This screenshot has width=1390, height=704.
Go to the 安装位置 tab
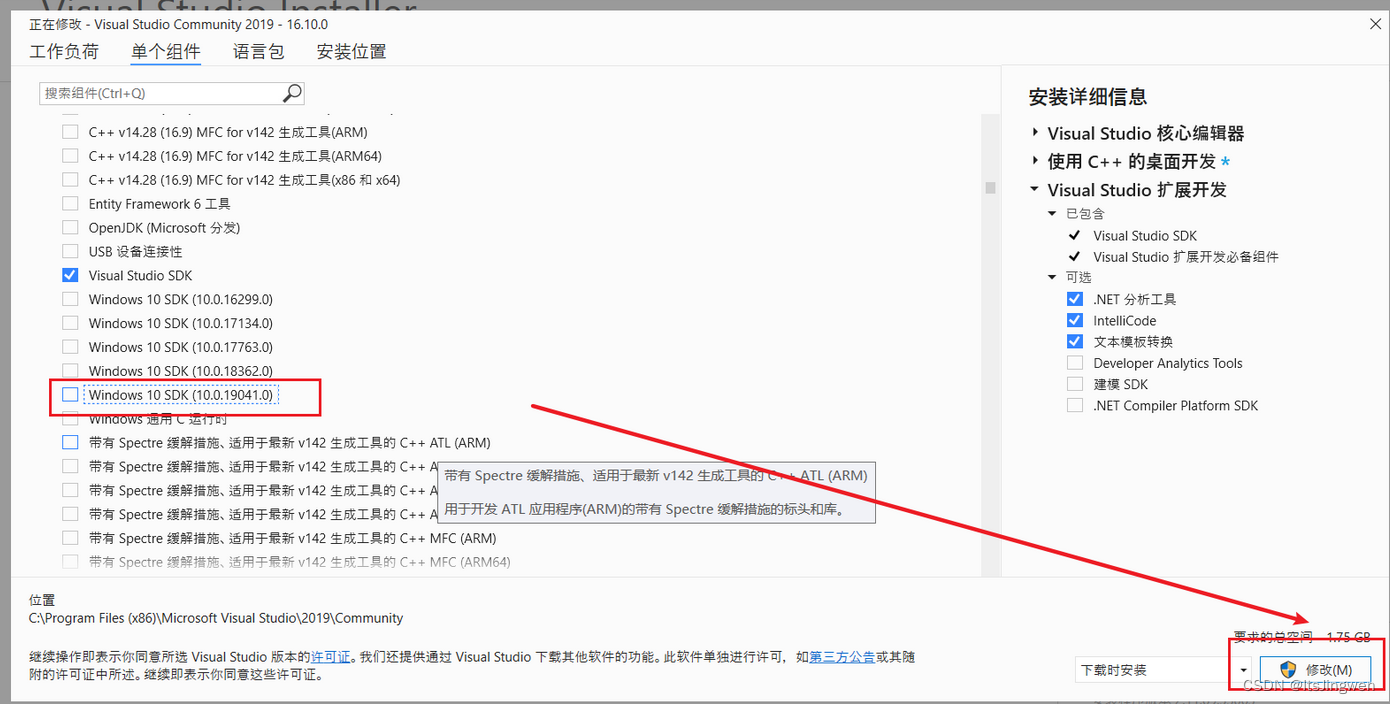(352, 52)
